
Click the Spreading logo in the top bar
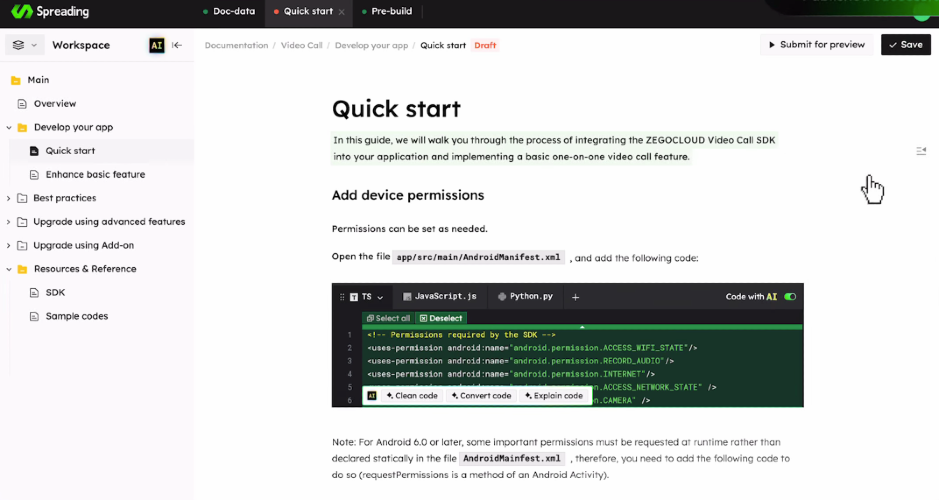[50, 11]
